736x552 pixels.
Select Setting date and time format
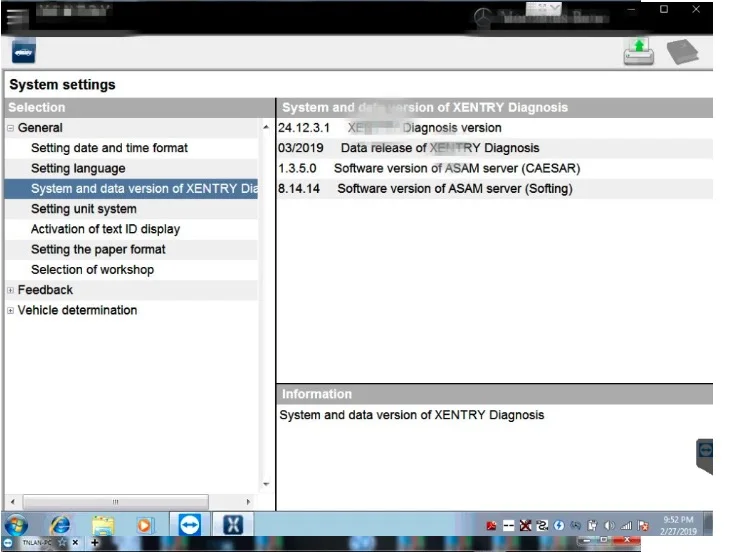click(131, 148)
